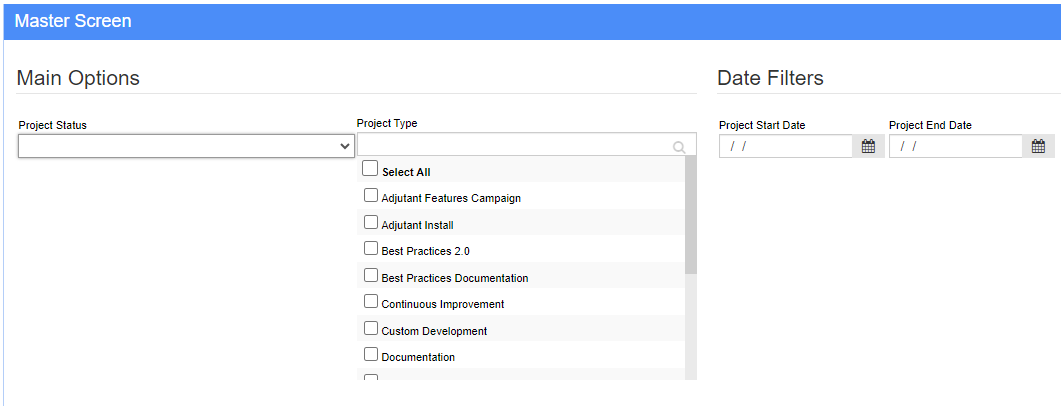Image resolution: width=1061 pixels, height=406 pixels.
Task: Check the Custom Development project type
Action: pos(371,328)
